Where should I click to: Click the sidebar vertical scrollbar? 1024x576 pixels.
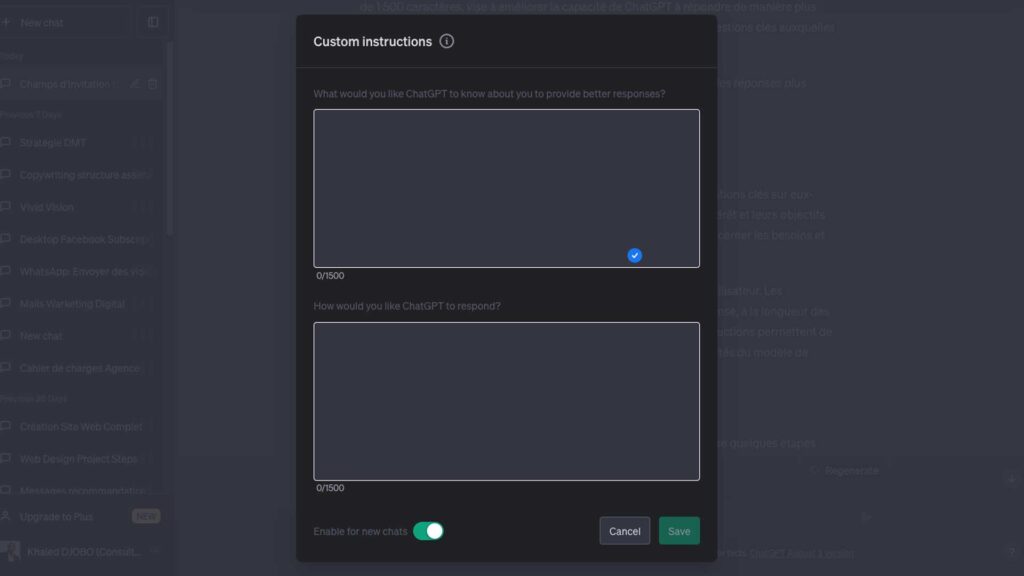169,138
